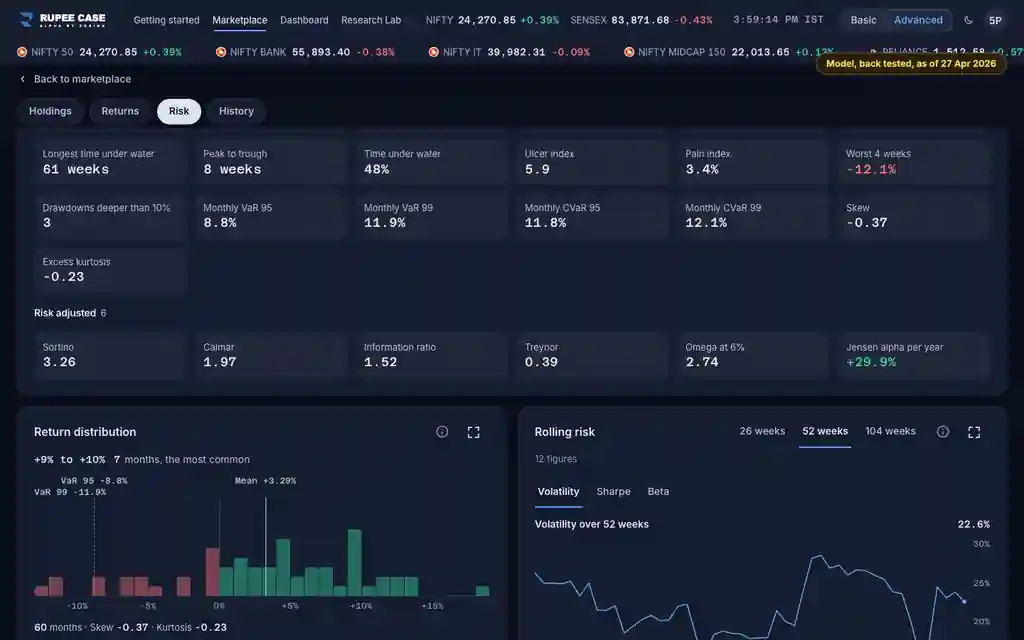The height and width of the screenshot is (640, 1024).
Task: Click the Jensen alpha value +29.9%
Action: (x=871, y=362)
